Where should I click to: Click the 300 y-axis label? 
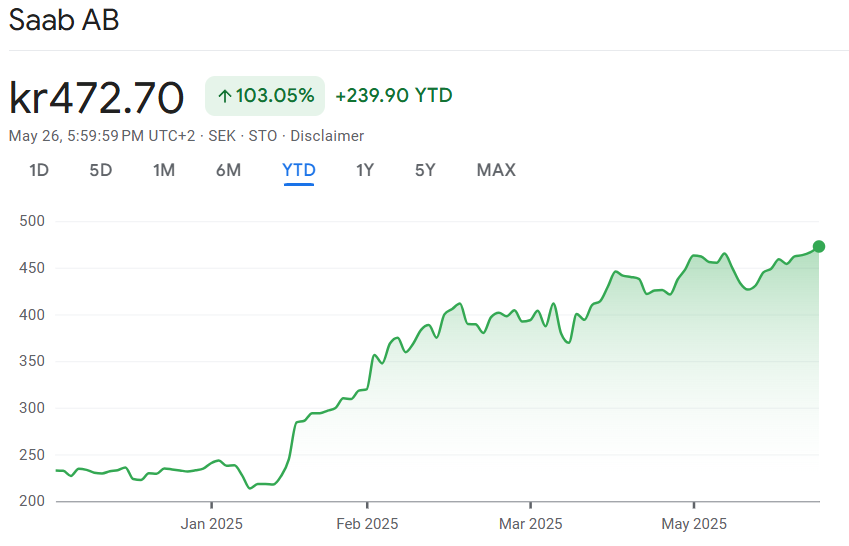point(32,408)
